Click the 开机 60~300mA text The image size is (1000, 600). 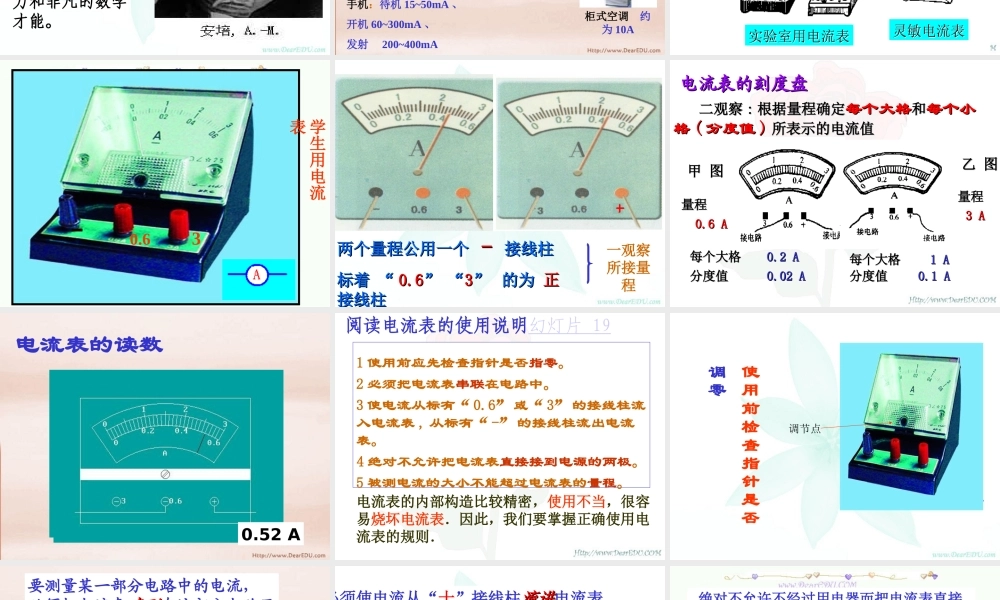pyautogui.click(x=388, y=24)
